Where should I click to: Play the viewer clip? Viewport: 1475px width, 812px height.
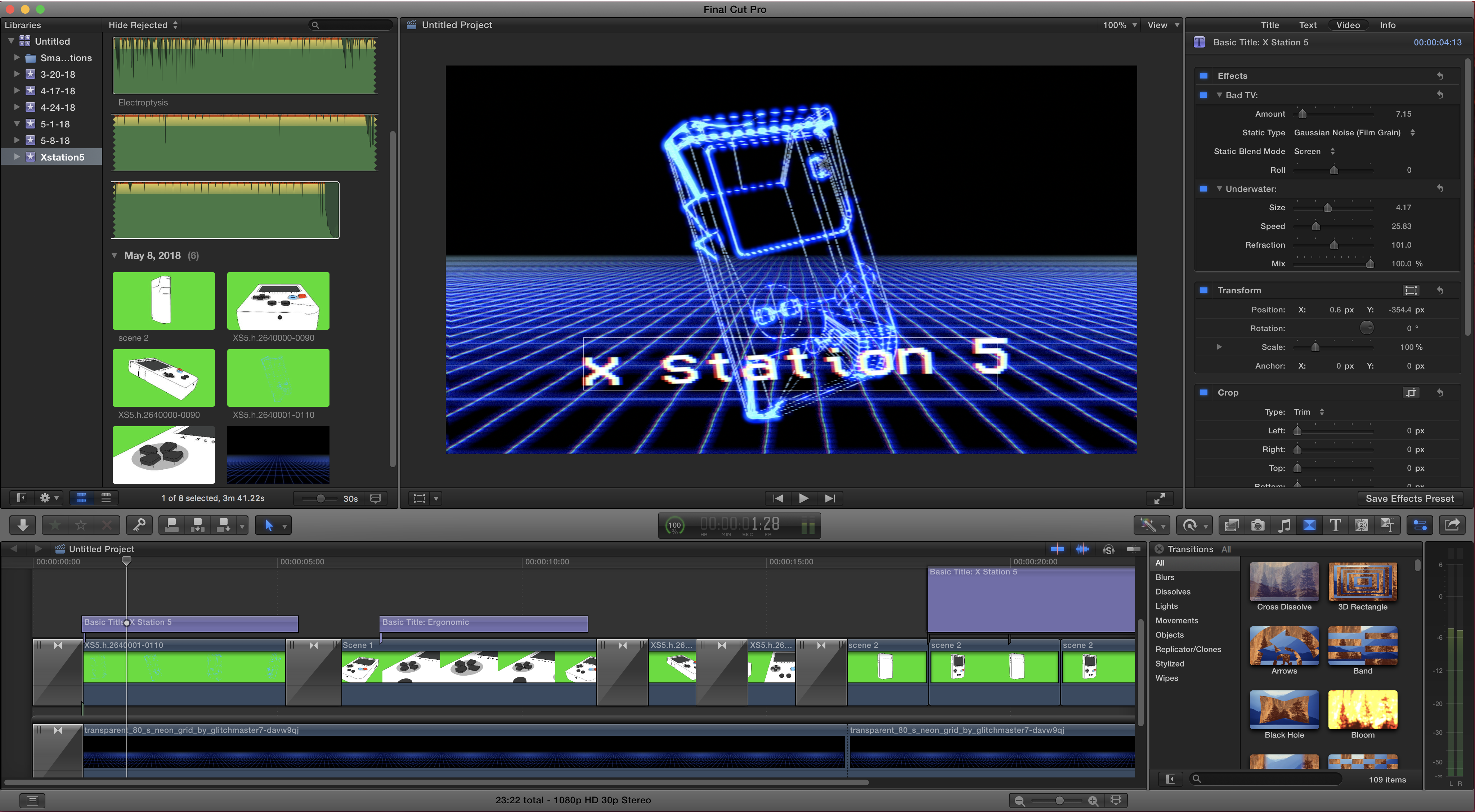tap(803, 499)
